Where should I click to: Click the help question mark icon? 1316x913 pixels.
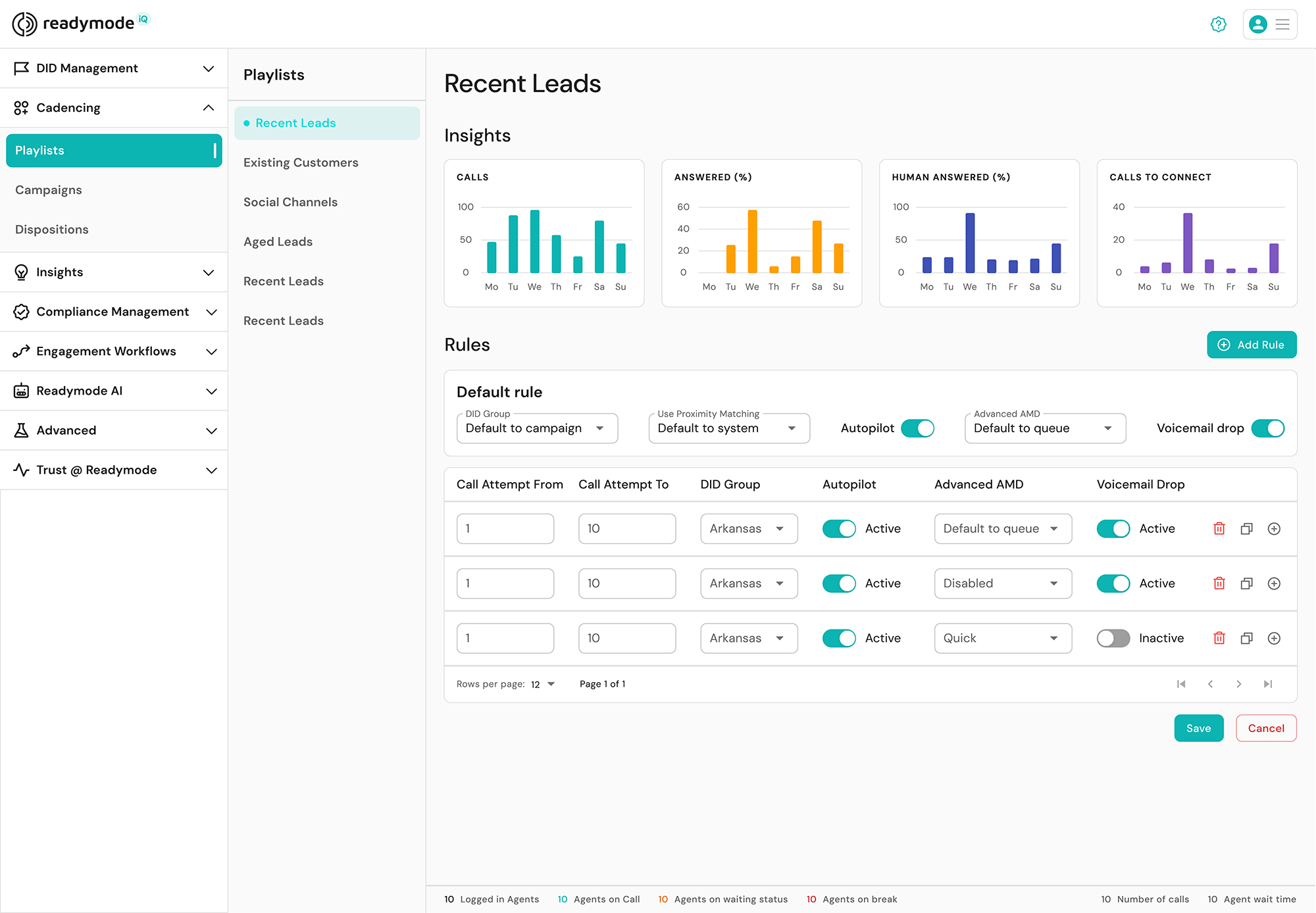[x=1218, y=24]
